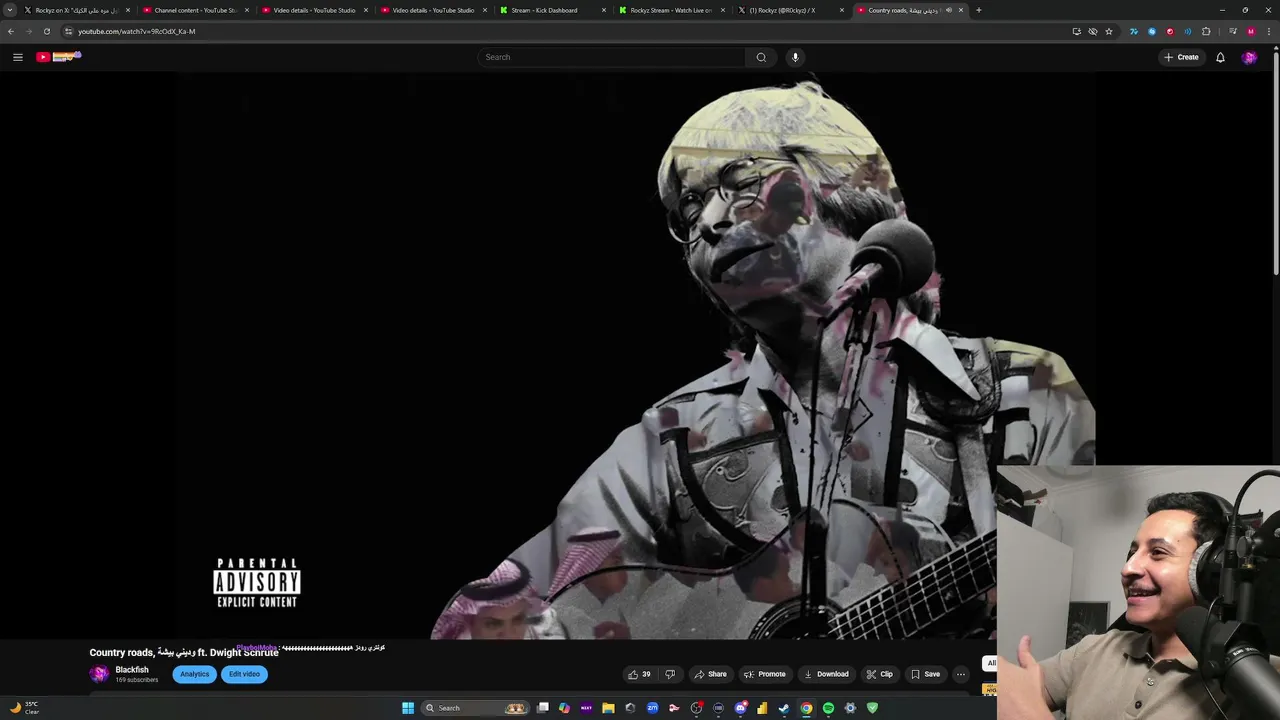Open Windows Task View icon
This screenshot has height=720, width=1280.
[542, 708]
